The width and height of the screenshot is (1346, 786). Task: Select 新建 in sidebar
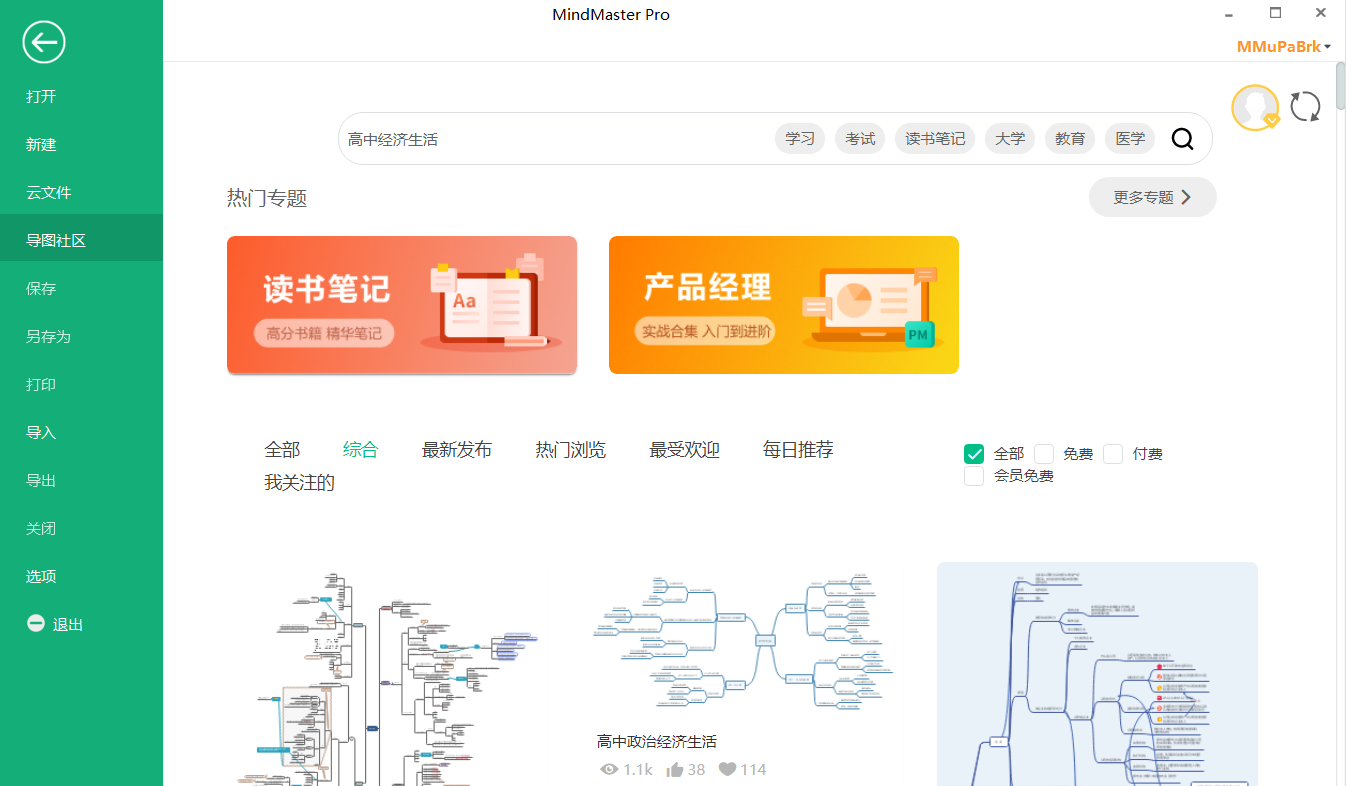81,145
